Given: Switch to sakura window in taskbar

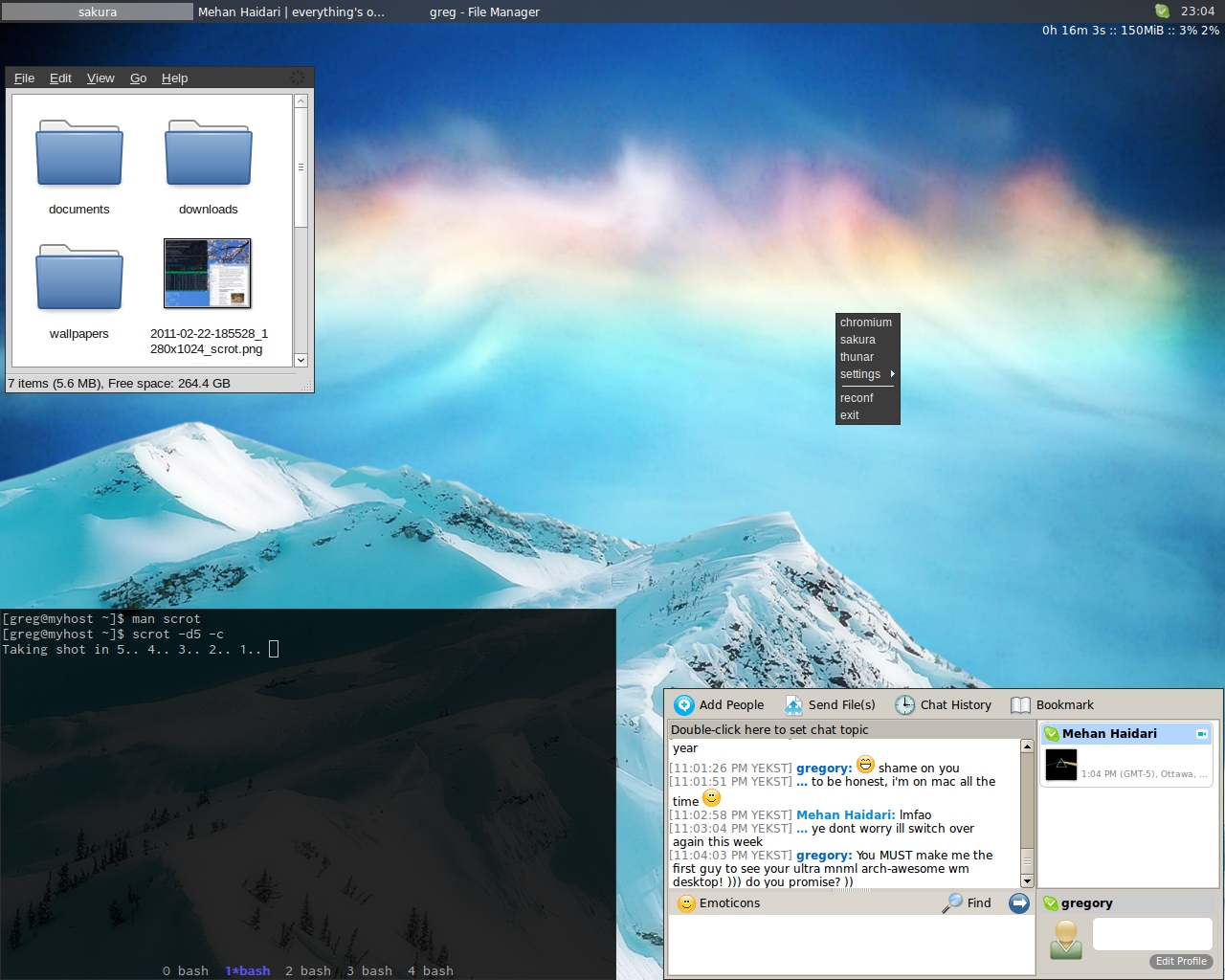Looking at the screenshot, I should pos(98,11).
